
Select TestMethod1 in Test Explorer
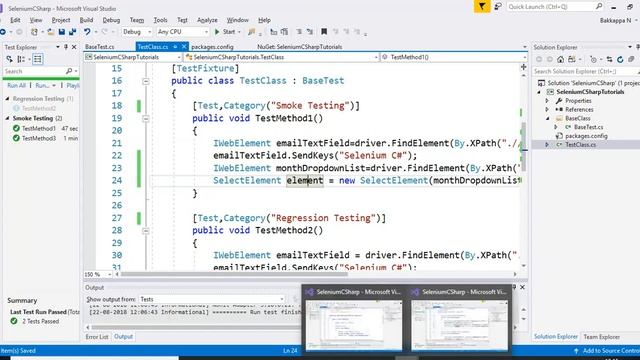pos(39,128)
